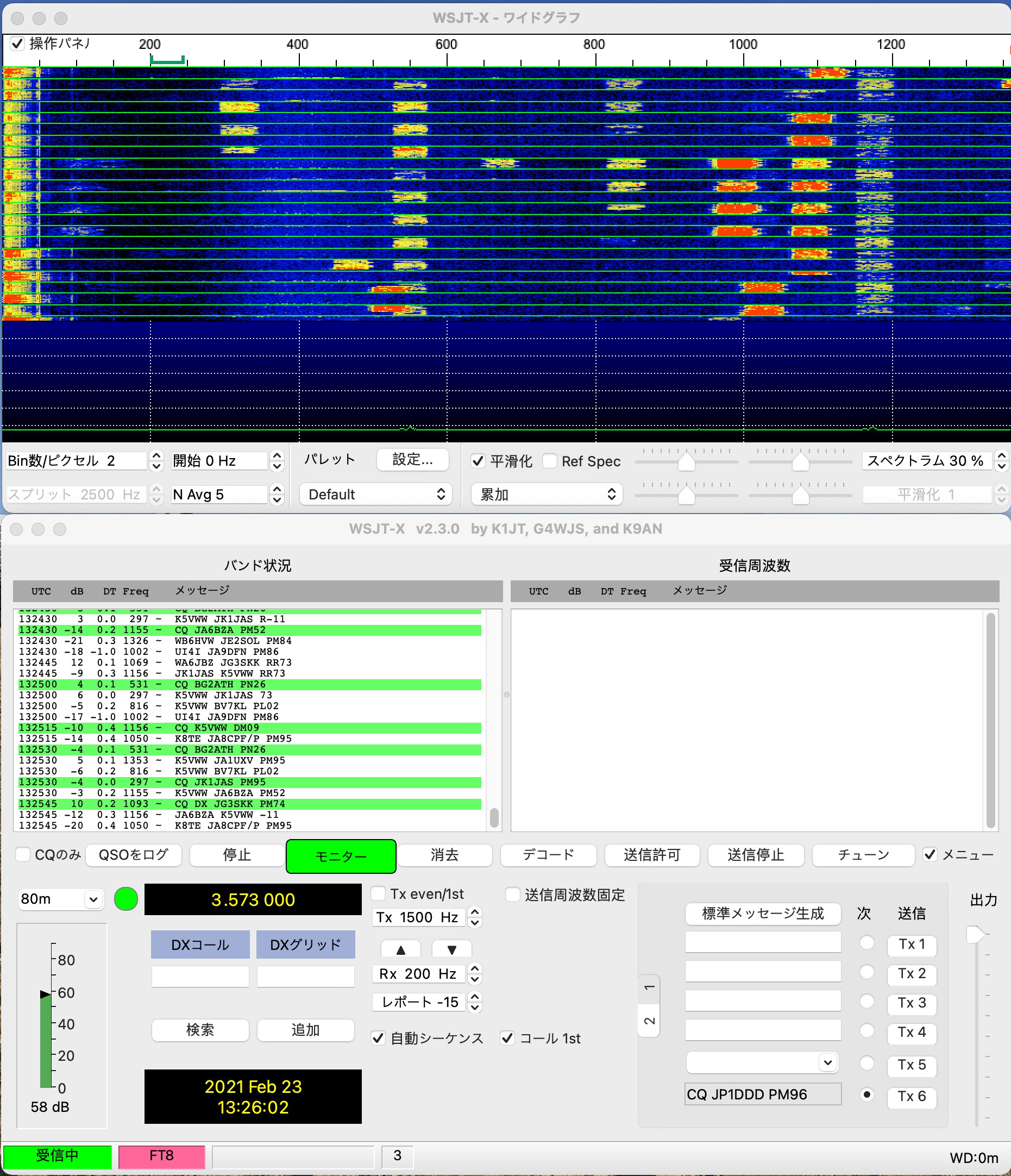Enable the 送信周波数固定 checkbox

(512, 894)
